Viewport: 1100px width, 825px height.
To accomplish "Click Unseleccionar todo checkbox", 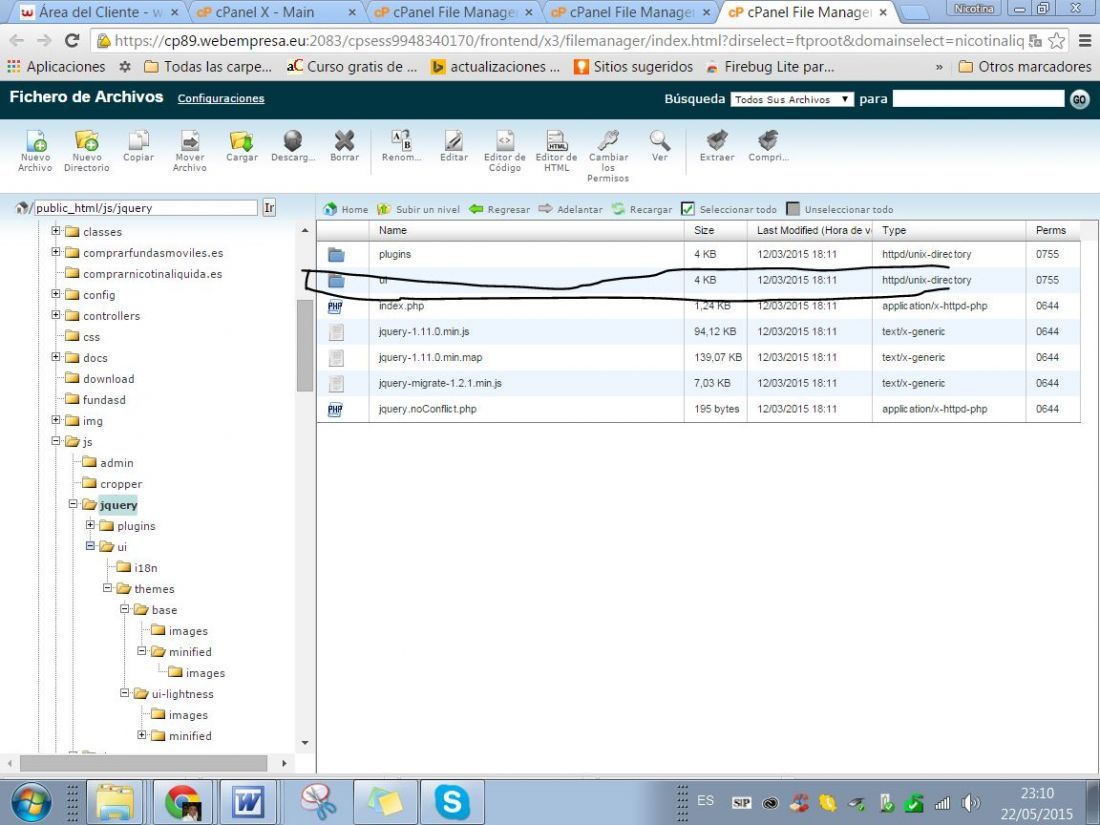I will click(793, 209).
